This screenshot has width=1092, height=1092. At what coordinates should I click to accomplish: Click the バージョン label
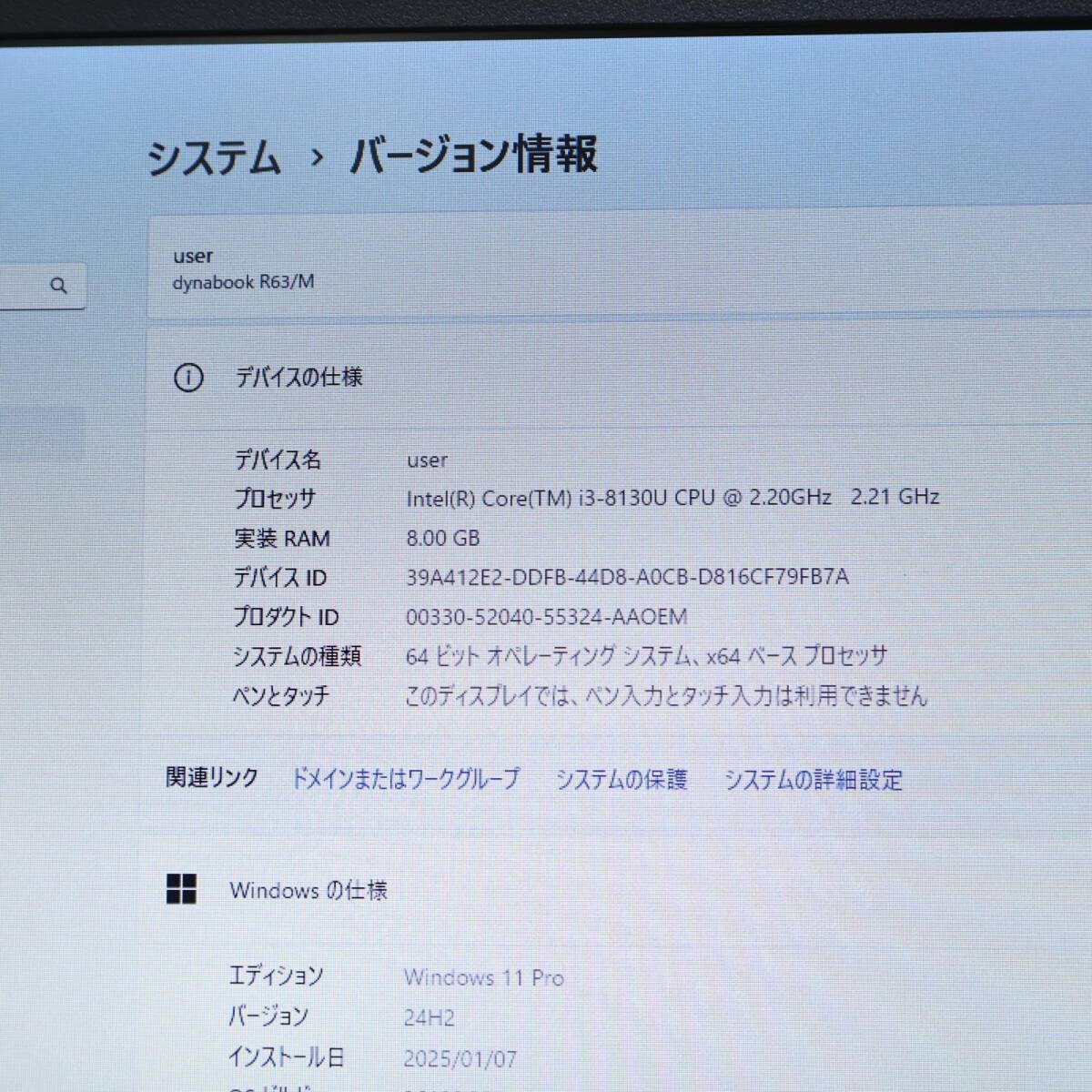[x=268, y=1016]
